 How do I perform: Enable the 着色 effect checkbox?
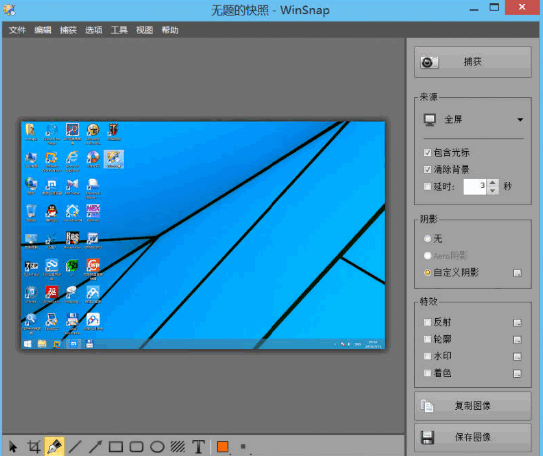(x=427, y=373)
